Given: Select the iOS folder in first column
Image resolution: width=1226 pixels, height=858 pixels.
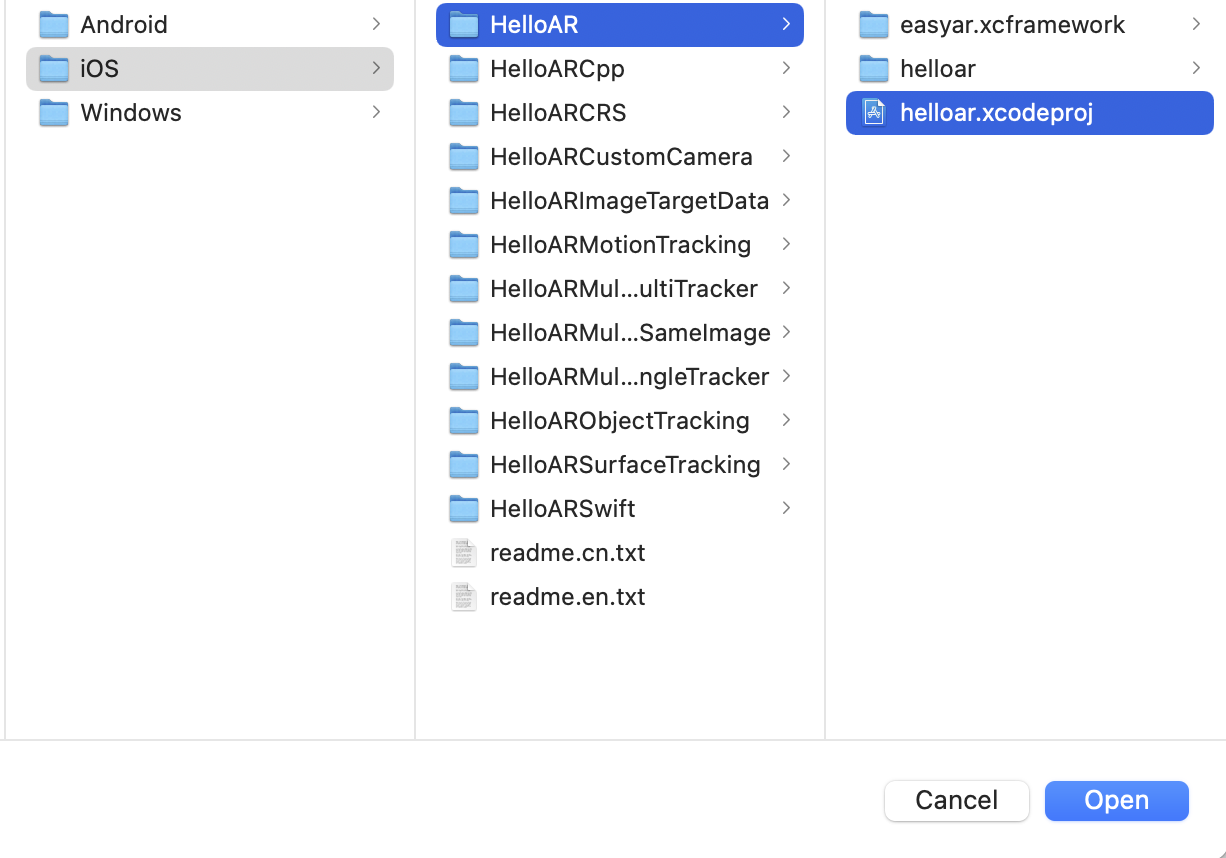Looking at the screenshot, I should (x=99, y=69).
